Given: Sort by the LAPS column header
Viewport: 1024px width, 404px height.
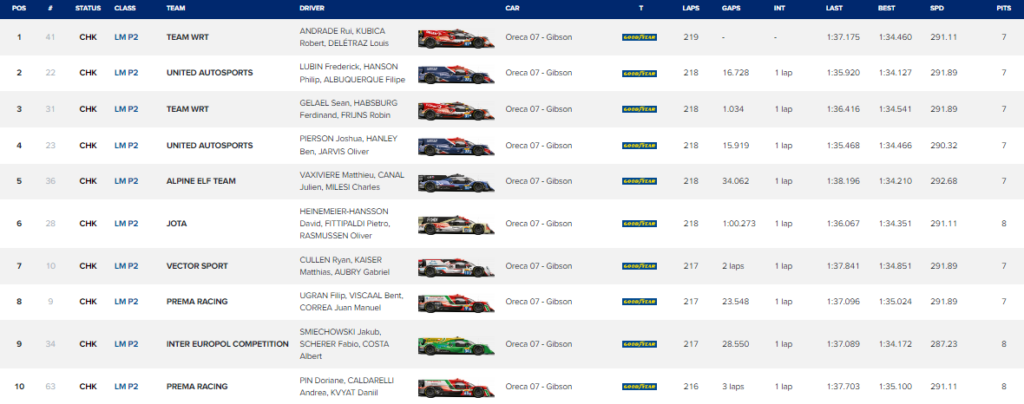Looking at the screenshot, I should pos(690,8).
